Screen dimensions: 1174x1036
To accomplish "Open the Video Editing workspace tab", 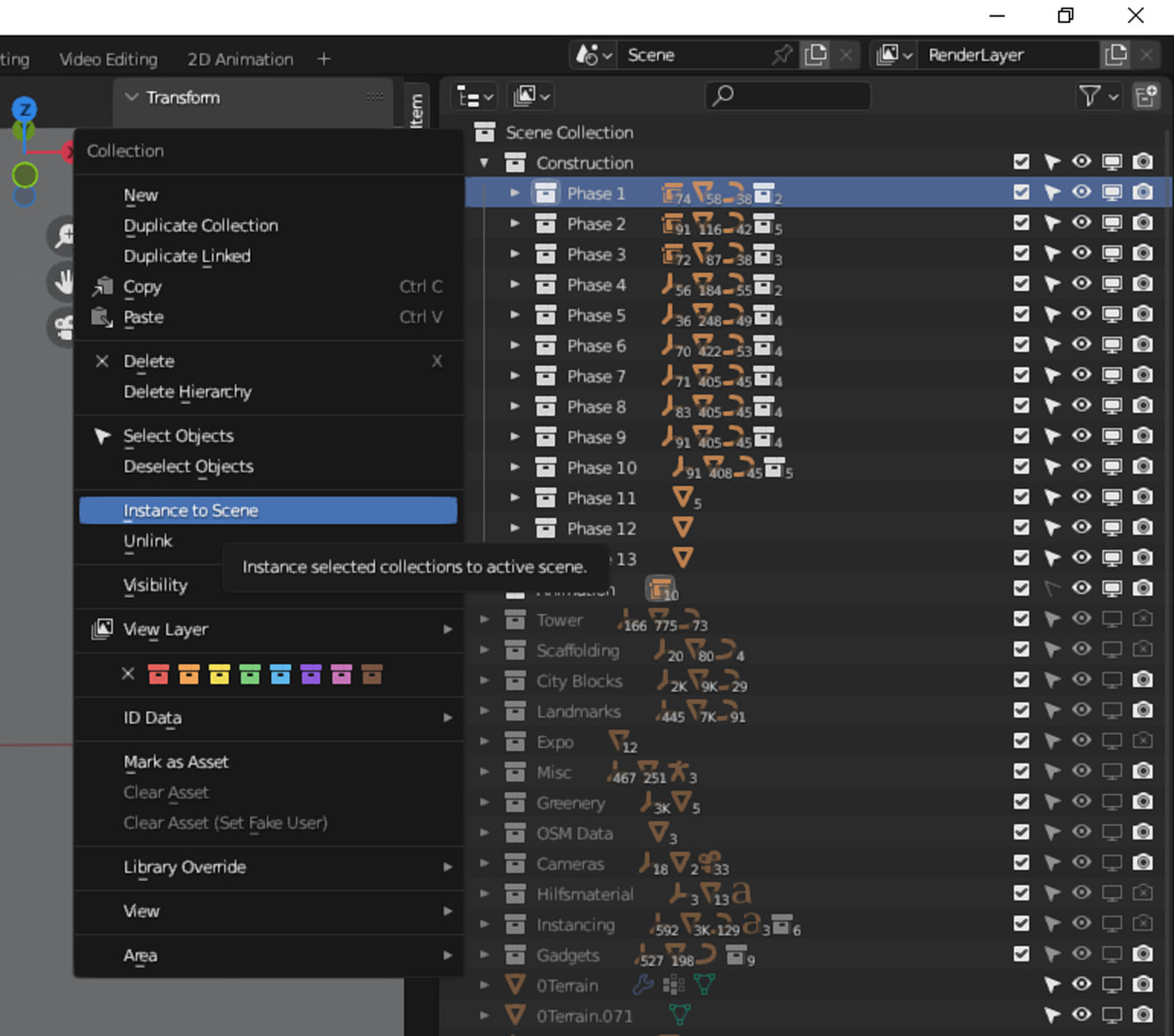I will pyautogui.click(x=108, y=59).
